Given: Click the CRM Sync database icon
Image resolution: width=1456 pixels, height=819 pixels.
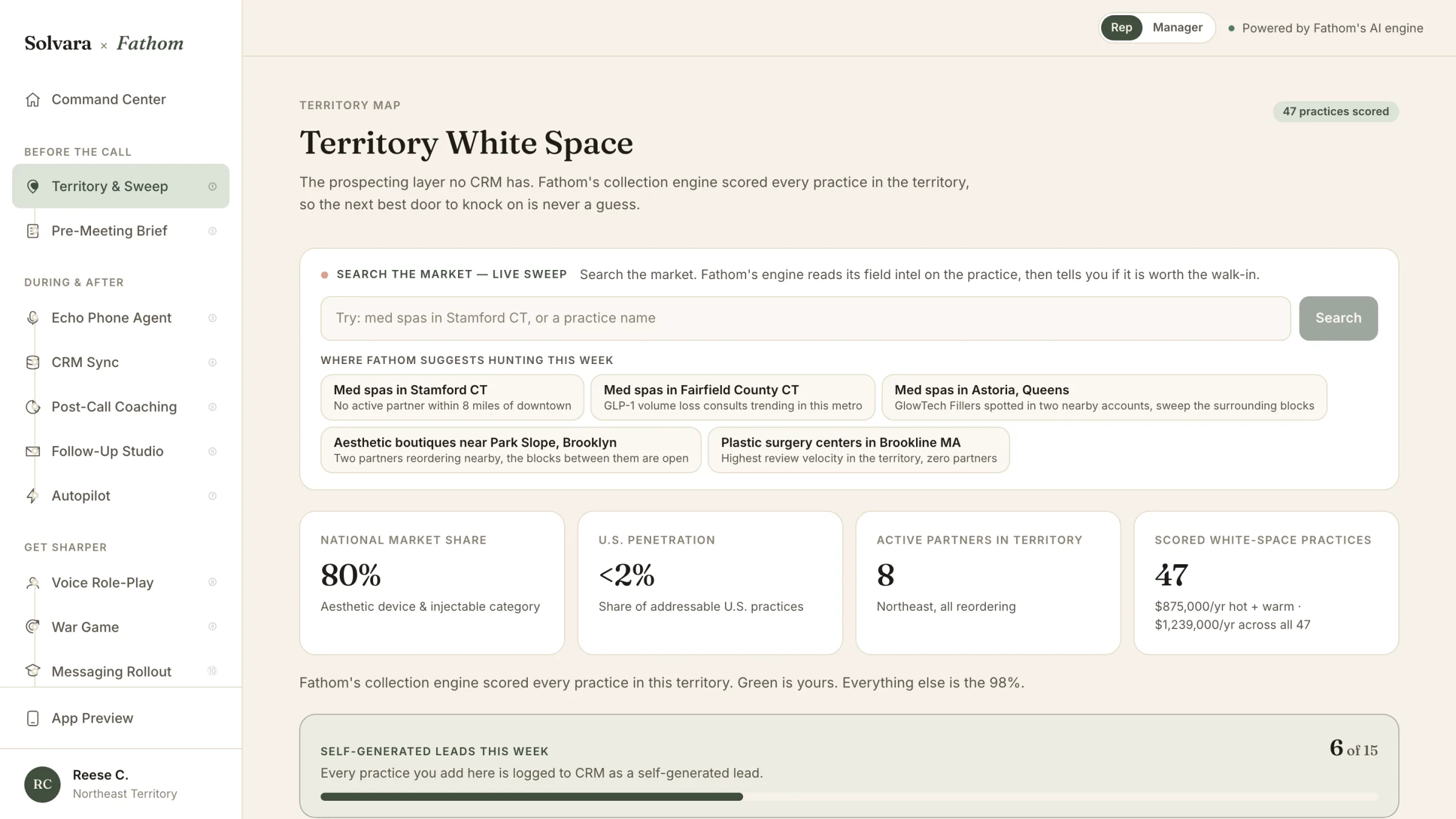Looking at the screenshot, I should (x=33, y=362).
